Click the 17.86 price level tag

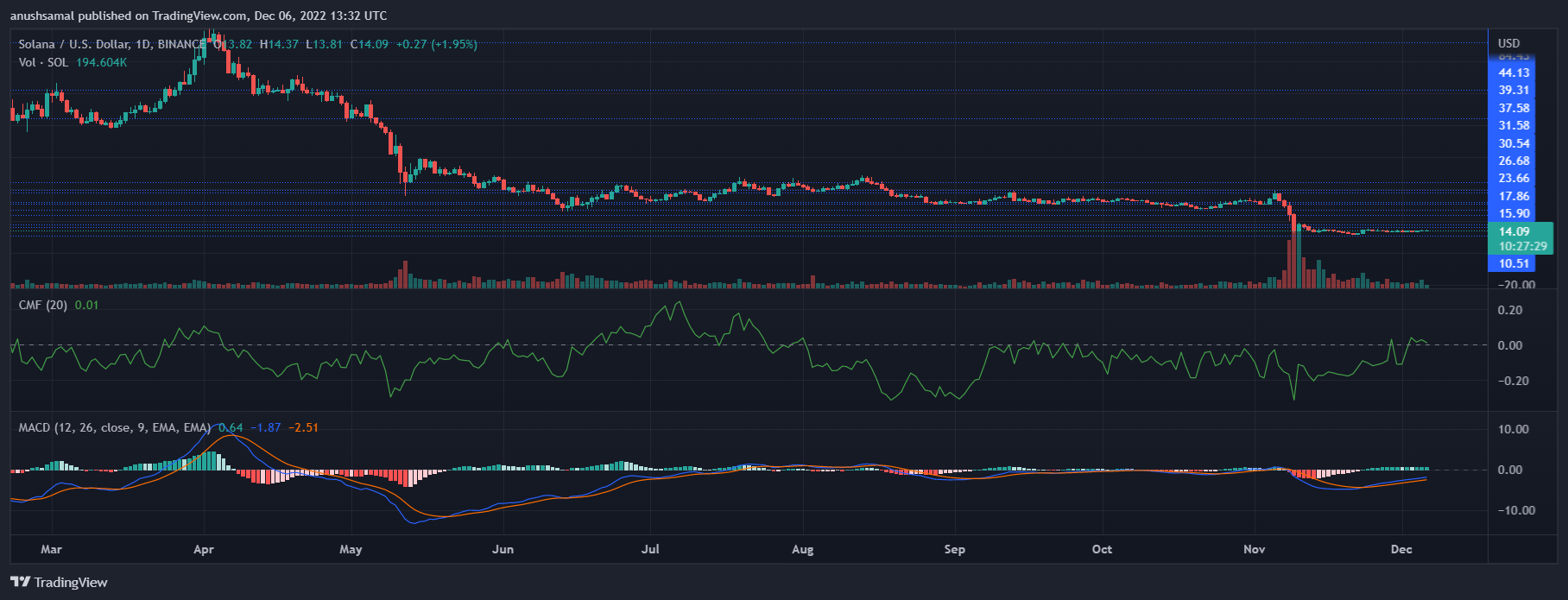[x=1514, y=197]
